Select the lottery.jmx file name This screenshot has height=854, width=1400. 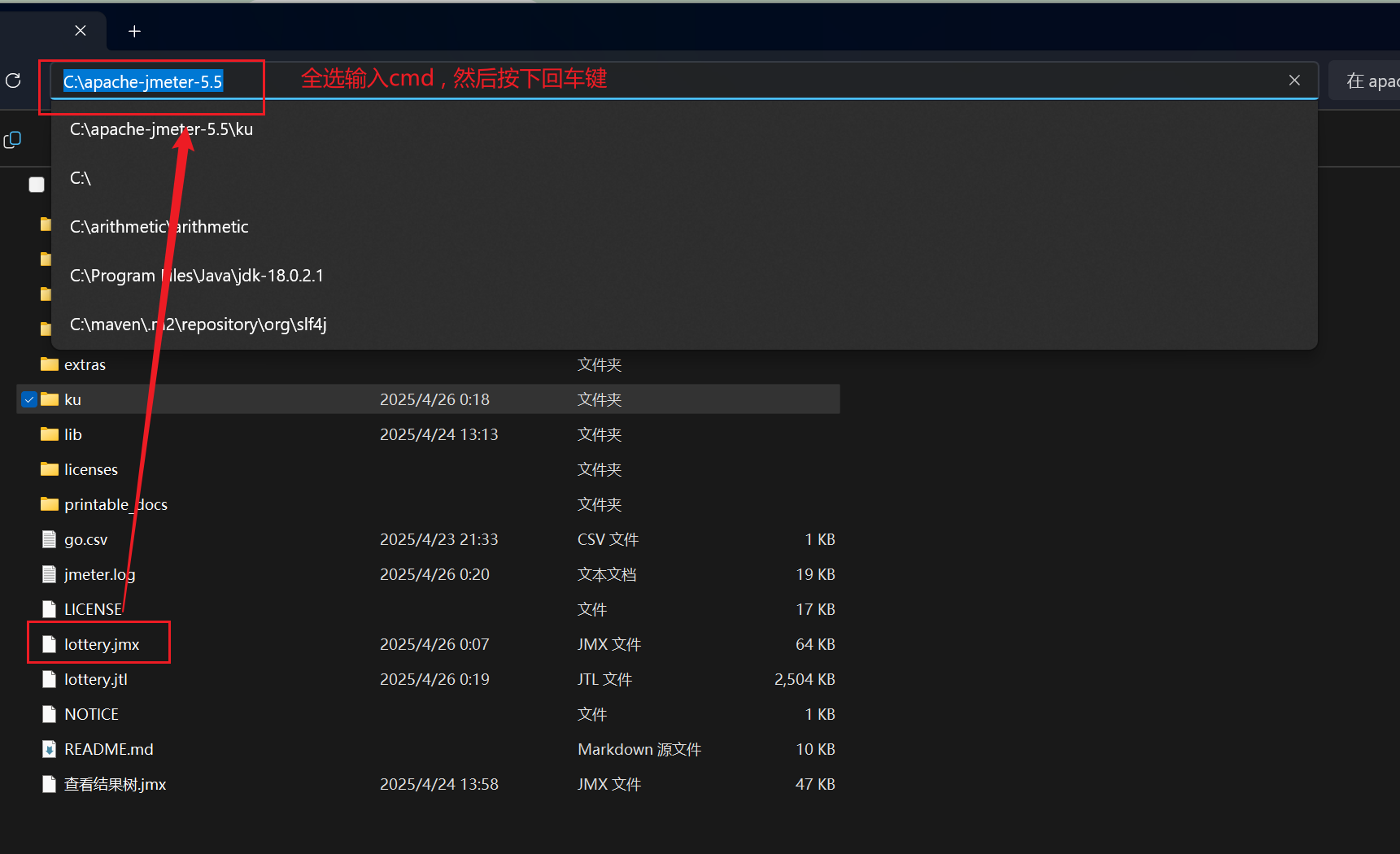coord(102,644)
